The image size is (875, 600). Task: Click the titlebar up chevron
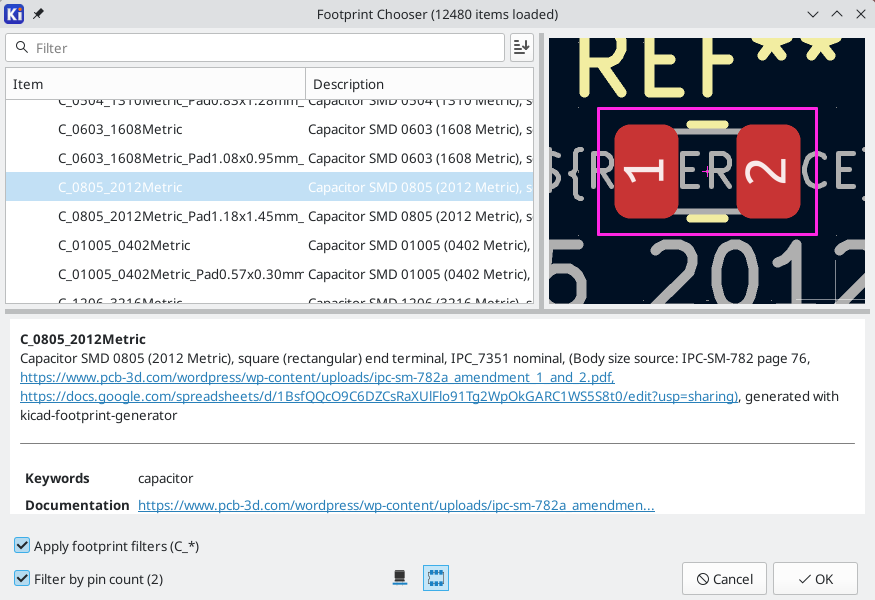[837, 15]
